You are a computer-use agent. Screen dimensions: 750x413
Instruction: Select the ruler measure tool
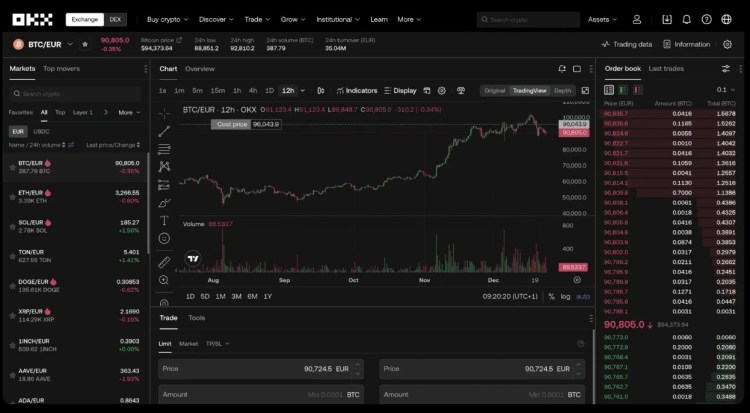point(164,261)
